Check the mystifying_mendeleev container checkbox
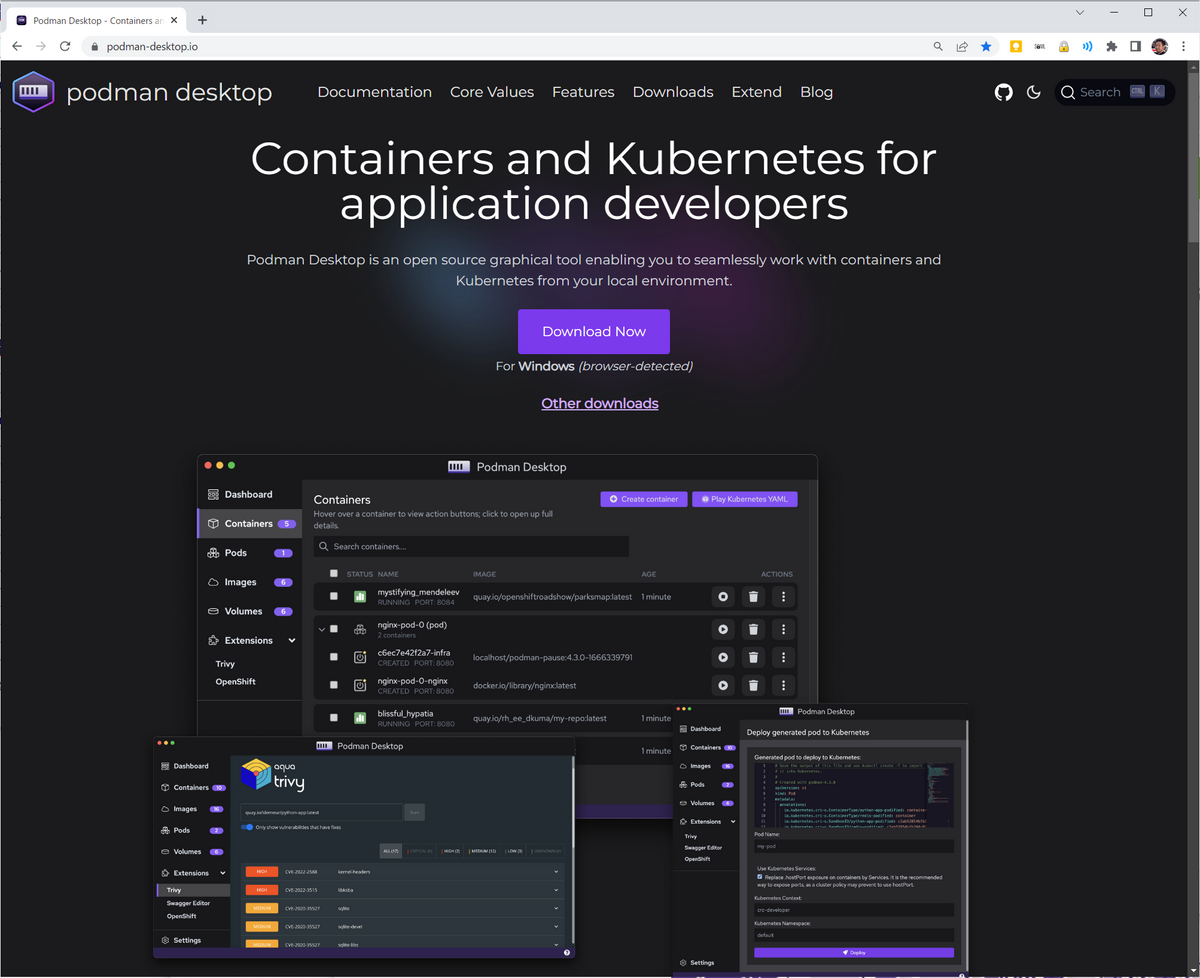1200x978 pixels. pyautogui.click(x=334, y=596)
